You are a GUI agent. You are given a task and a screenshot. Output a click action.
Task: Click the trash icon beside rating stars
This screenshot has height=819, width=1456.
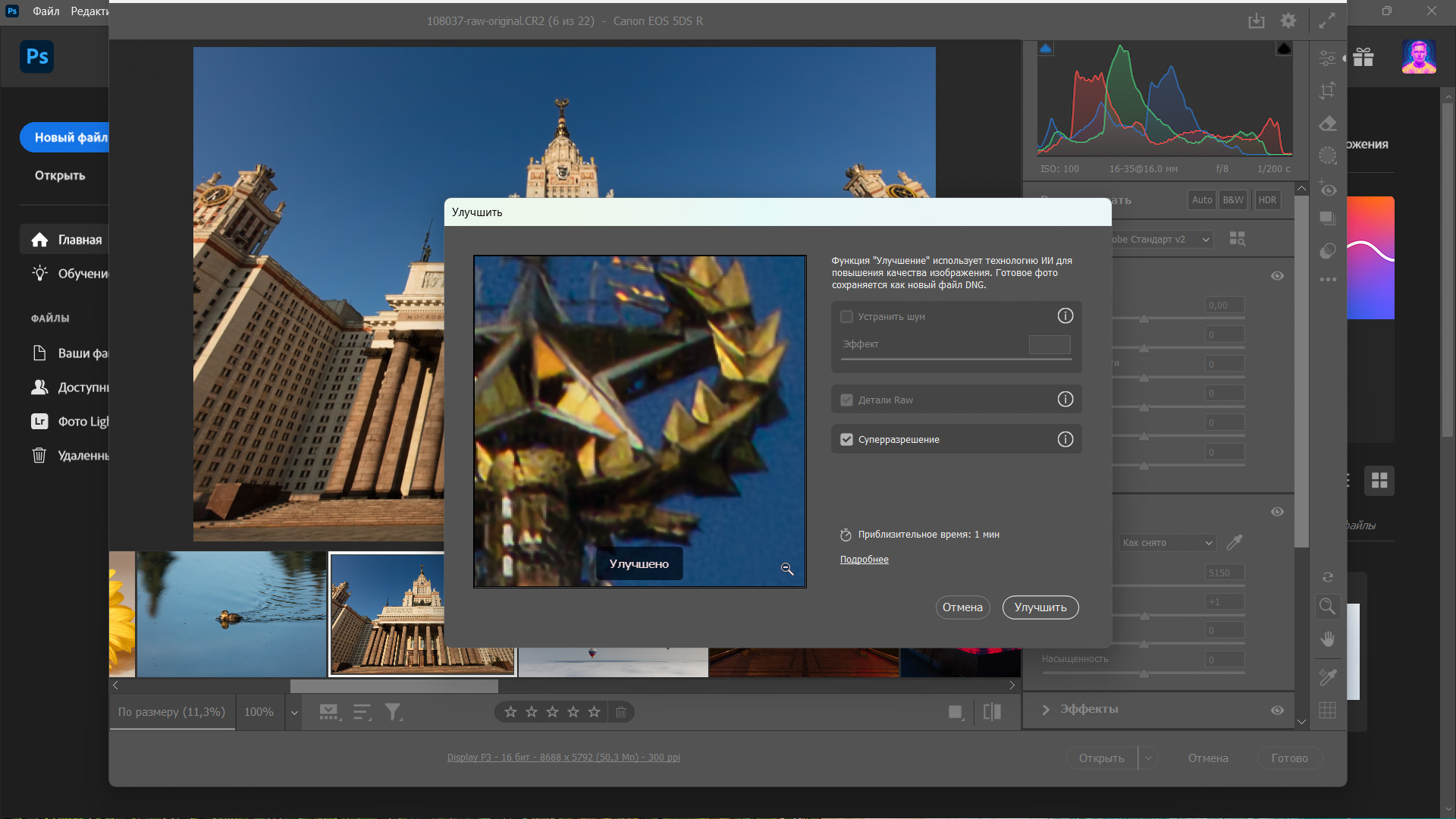[x=620, y=712]
